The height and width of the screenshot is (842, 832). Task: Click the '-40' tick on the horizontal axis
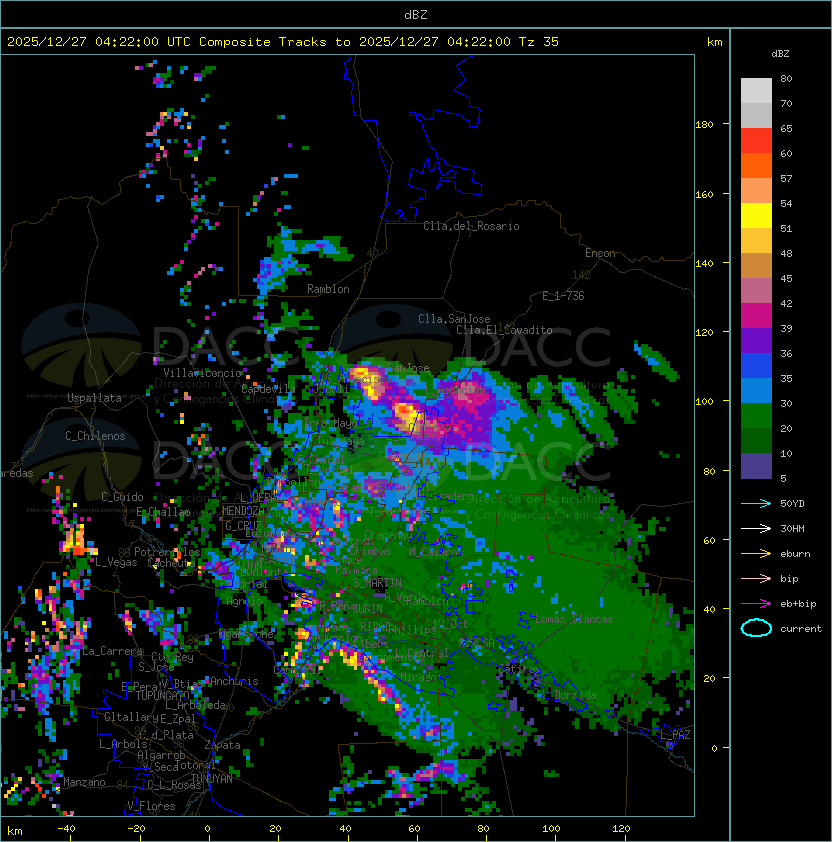click(66, 829)
